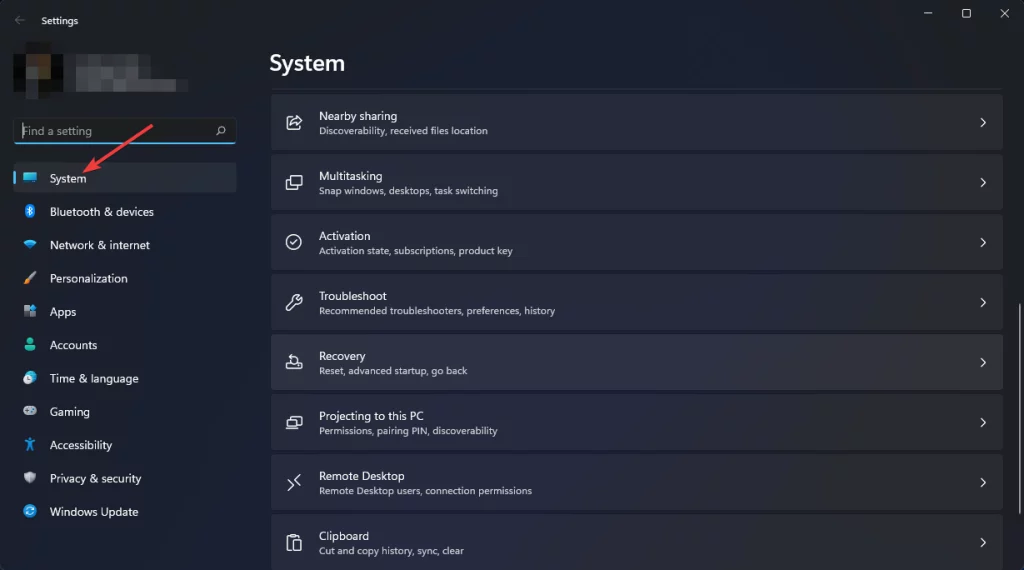Click the Projecting to this PC icon
This screenshot has height=570, width=1024.
[x=294, y=422]
